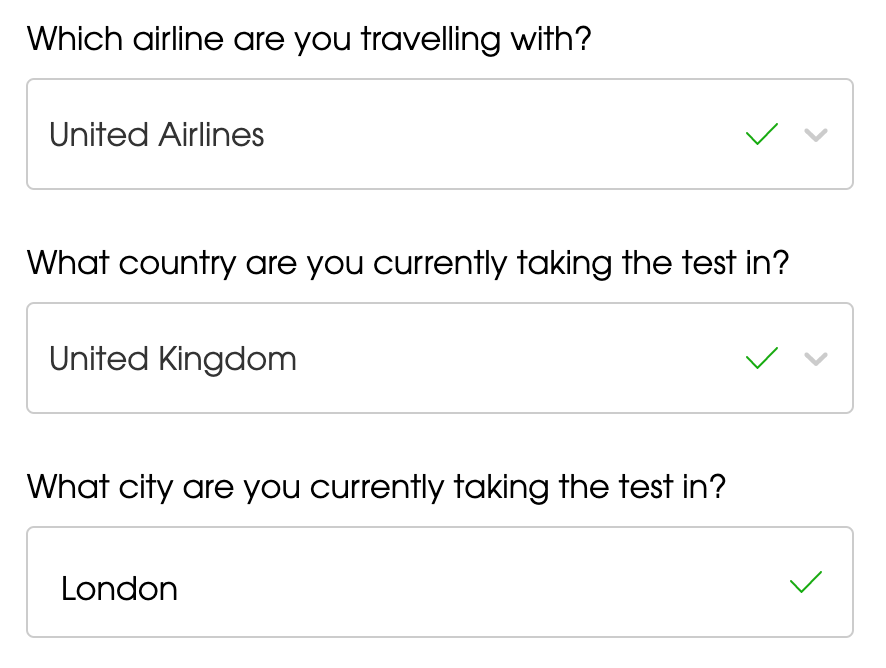Screen dimensions: 886x668
Task: Click the selected value United Airlines
Action: click(157, 135)
